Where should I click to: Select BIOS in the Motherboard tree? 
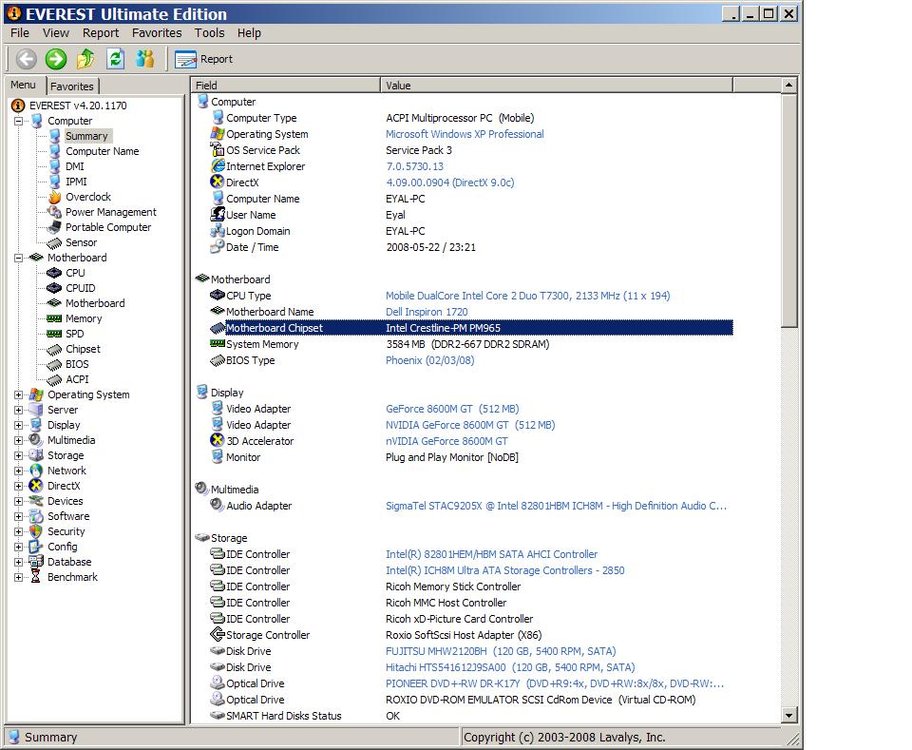(x=77, y=364)
